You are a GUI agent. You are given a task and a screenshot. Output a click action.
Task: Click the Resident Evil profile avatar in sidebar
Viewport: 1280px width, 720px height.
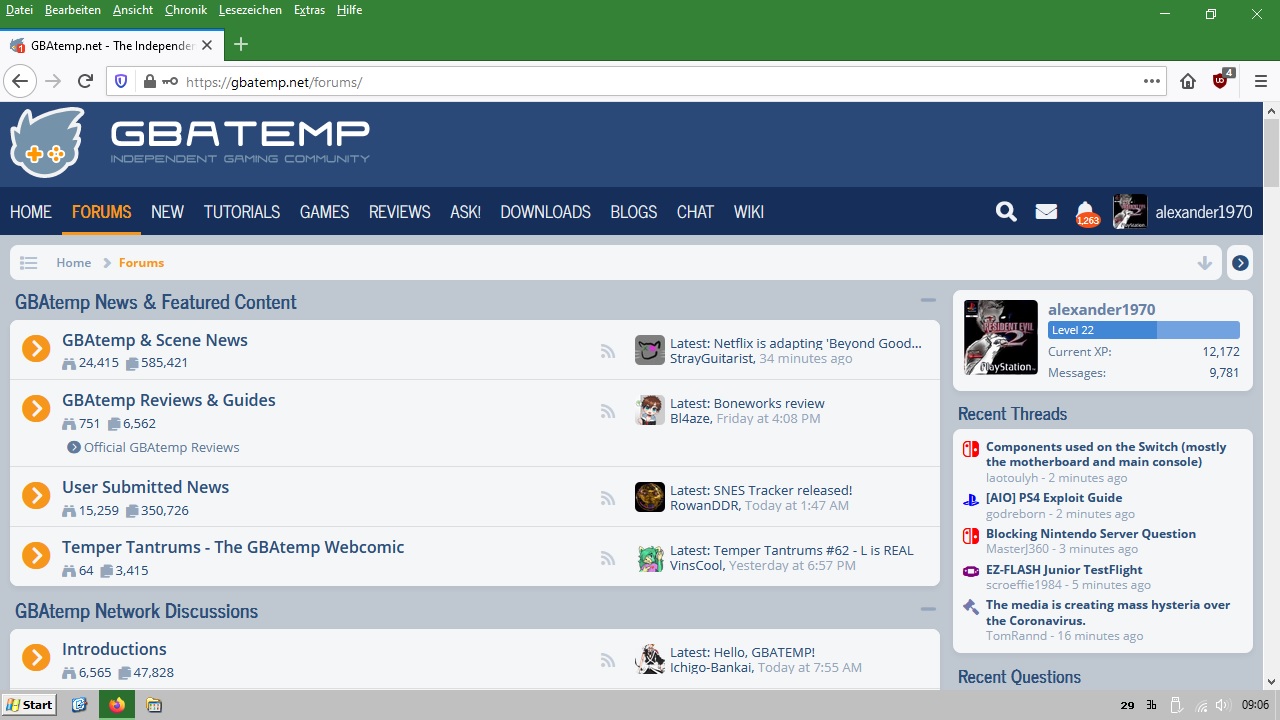[1001, 337]
